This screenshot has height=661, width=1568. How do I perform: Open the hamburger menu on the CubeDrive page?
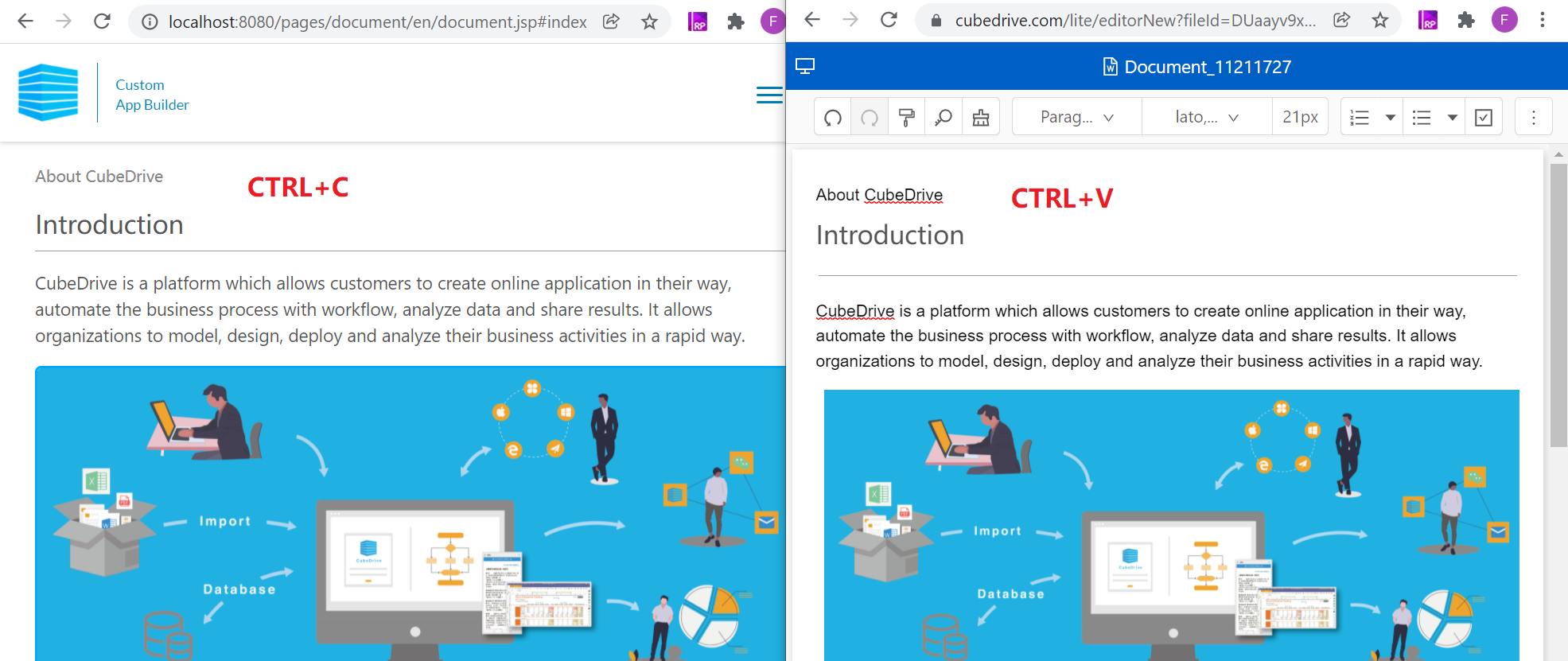click(769, 95)
